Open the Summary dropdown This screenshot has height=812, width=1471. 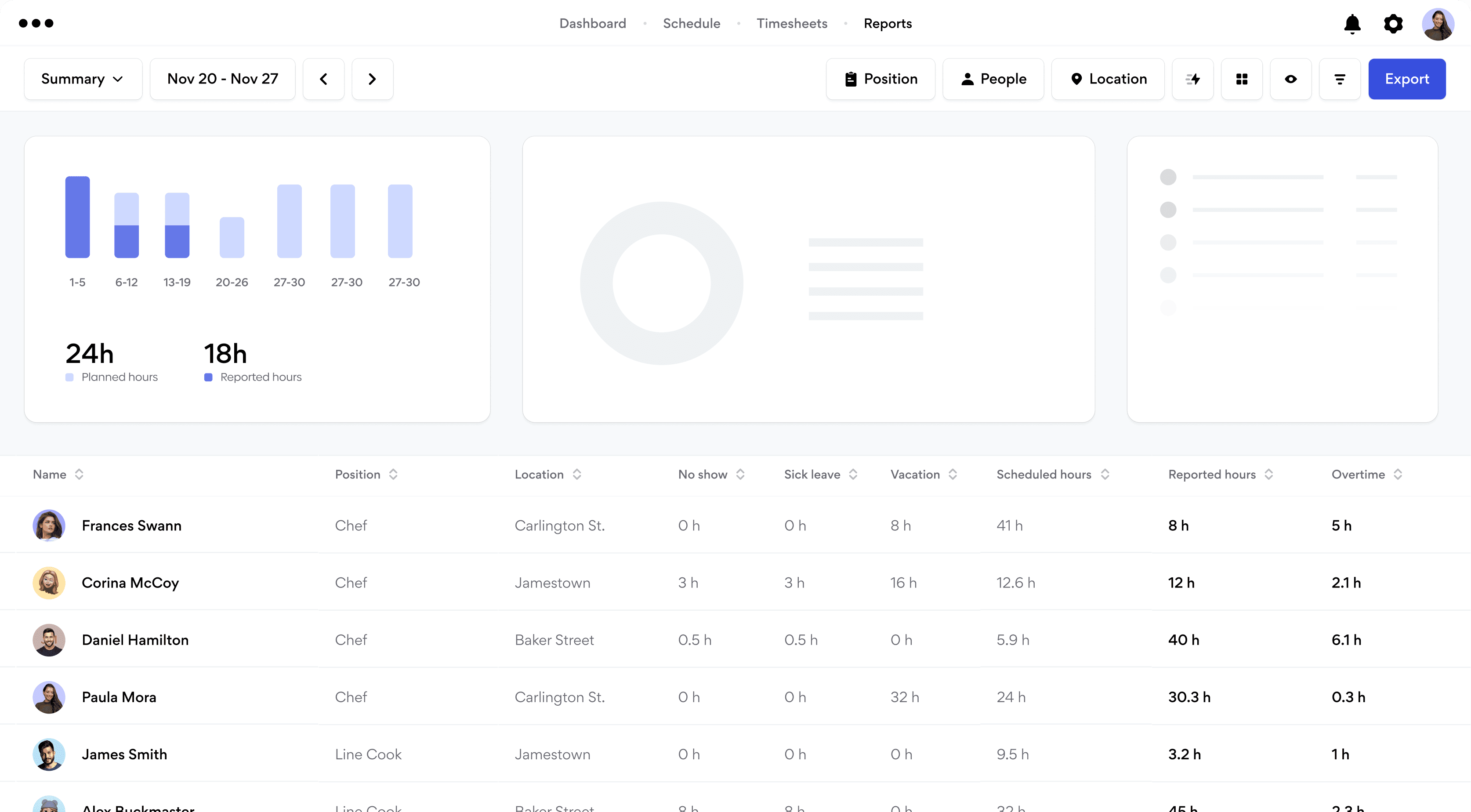(83, 79)
